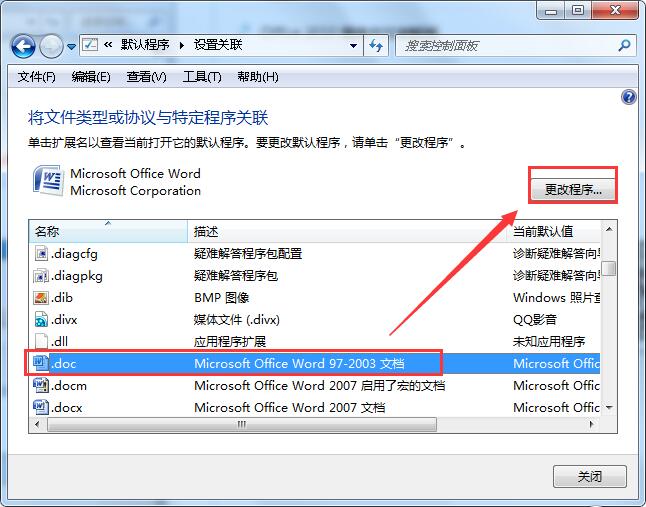Click the Microsoft Office Word program icon
Screen dimensions: 646x507
pyautogui.click(x=49, y=180)
